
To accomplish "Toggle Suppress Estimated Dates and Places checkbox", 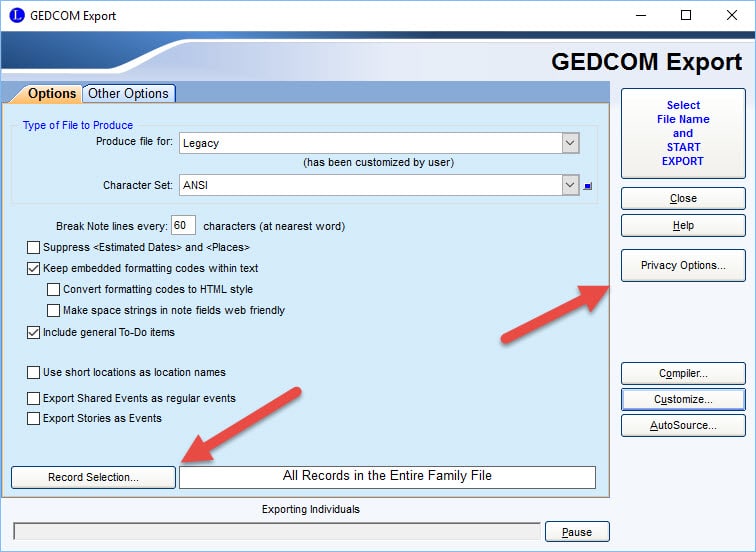I will pos(34,247).
